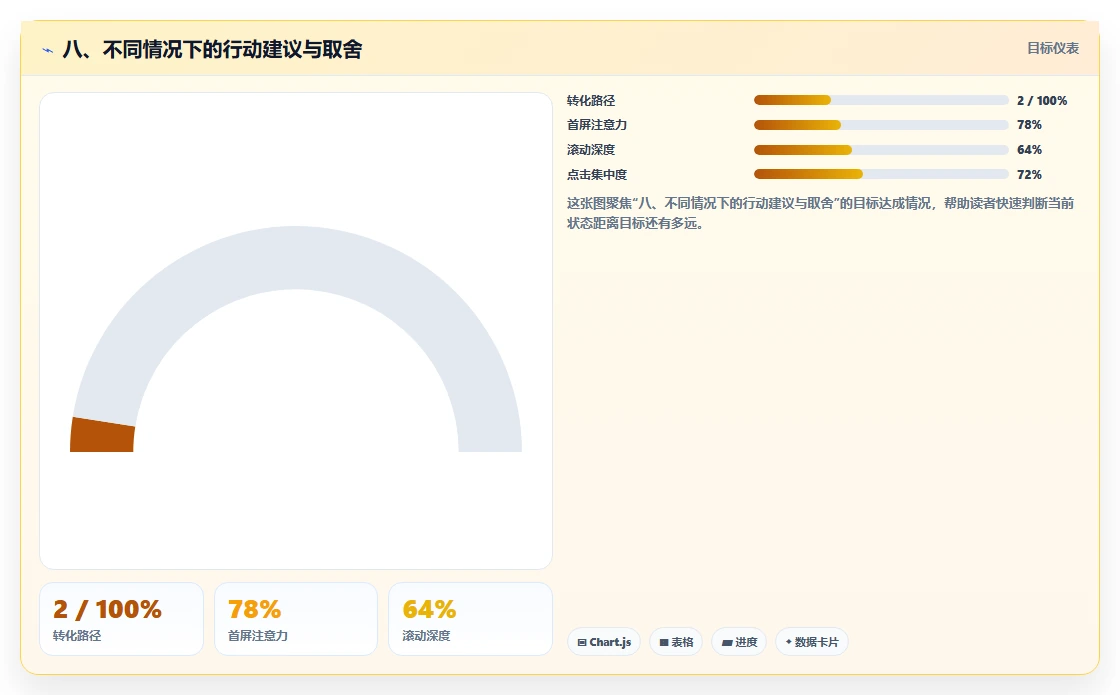The height and width of the screenshot is (695, 1120).
Task: Click the 2 / 100% value beside the top bar
Action: coord(1042,101)
